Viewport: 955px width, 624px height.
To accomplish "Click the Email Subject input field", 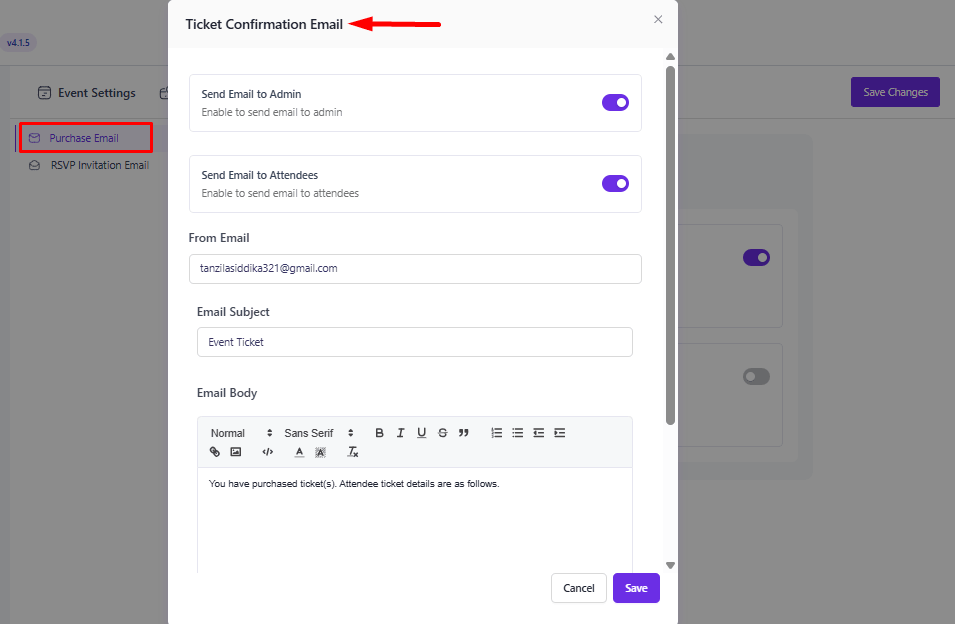I will (x=414, y=342).
